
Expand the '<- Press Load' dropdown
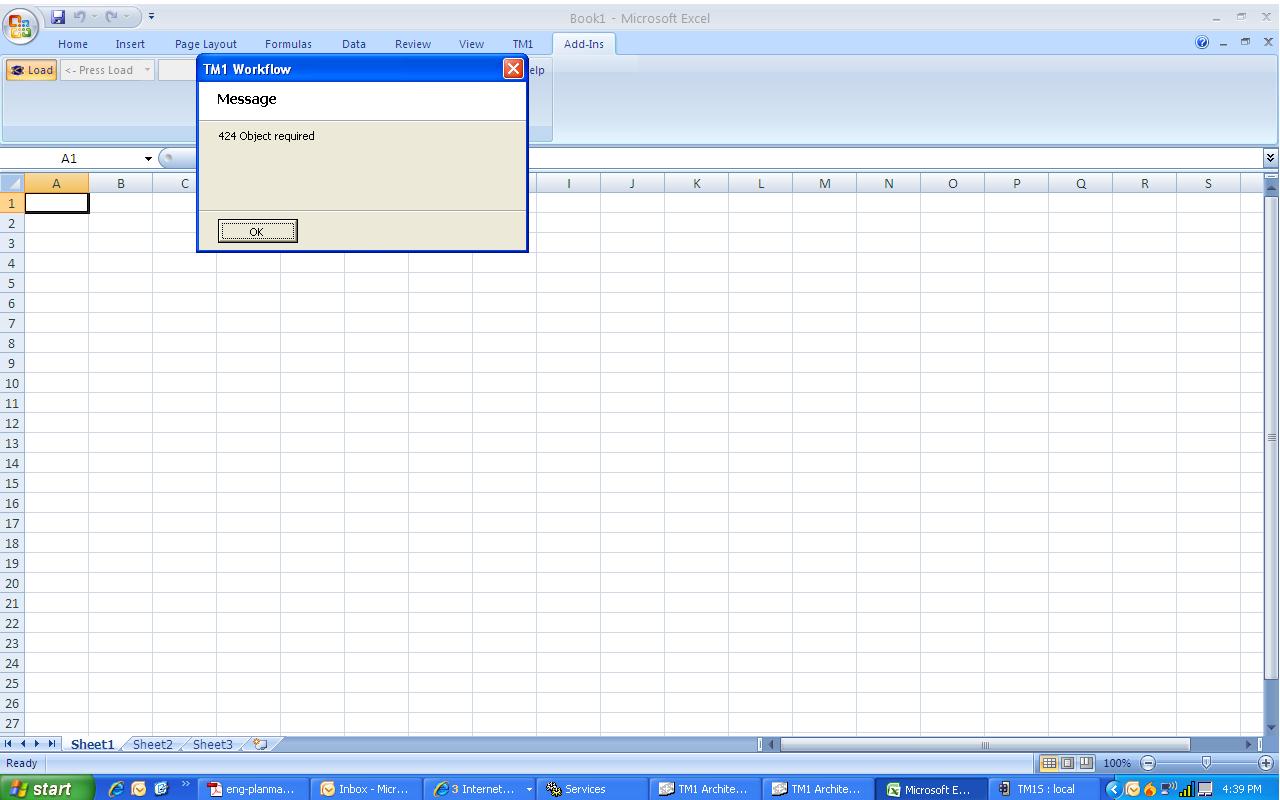pyautogui.click(x=147, y=70)
